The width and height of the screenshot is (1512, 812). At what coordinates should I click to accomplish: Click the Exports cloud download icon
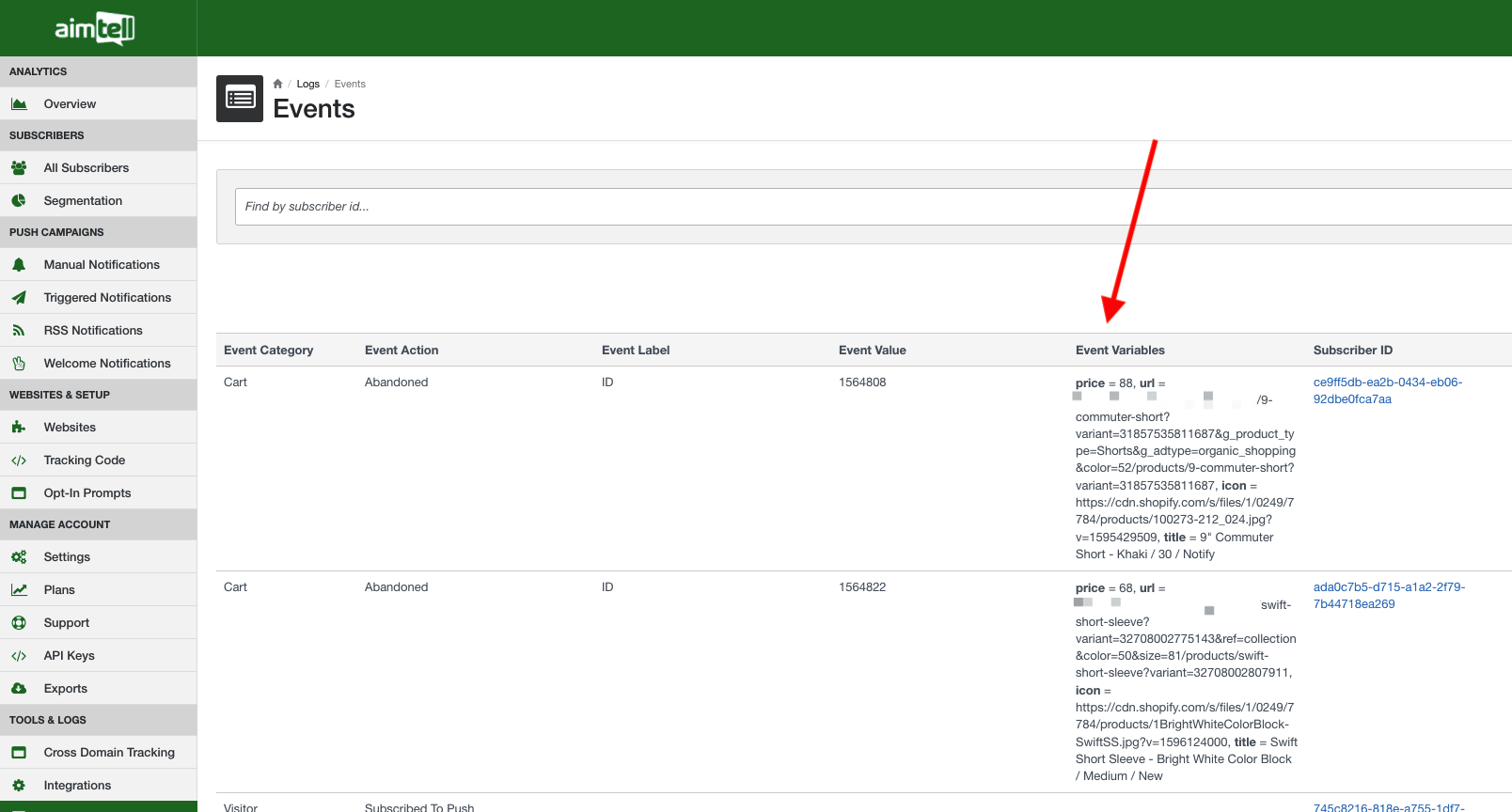coord(19,689)
